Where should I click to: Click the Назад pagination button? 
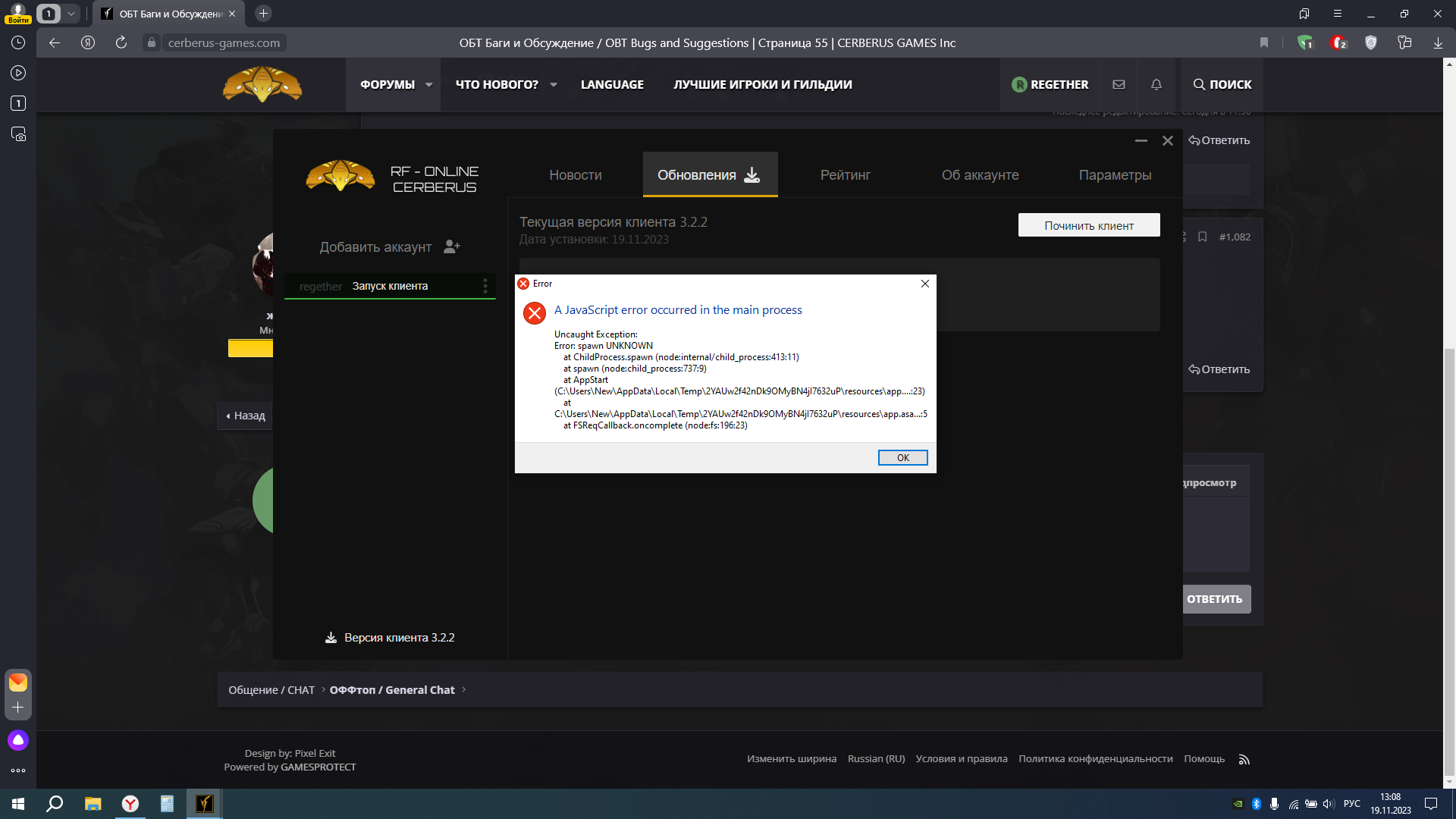(245, 416)
